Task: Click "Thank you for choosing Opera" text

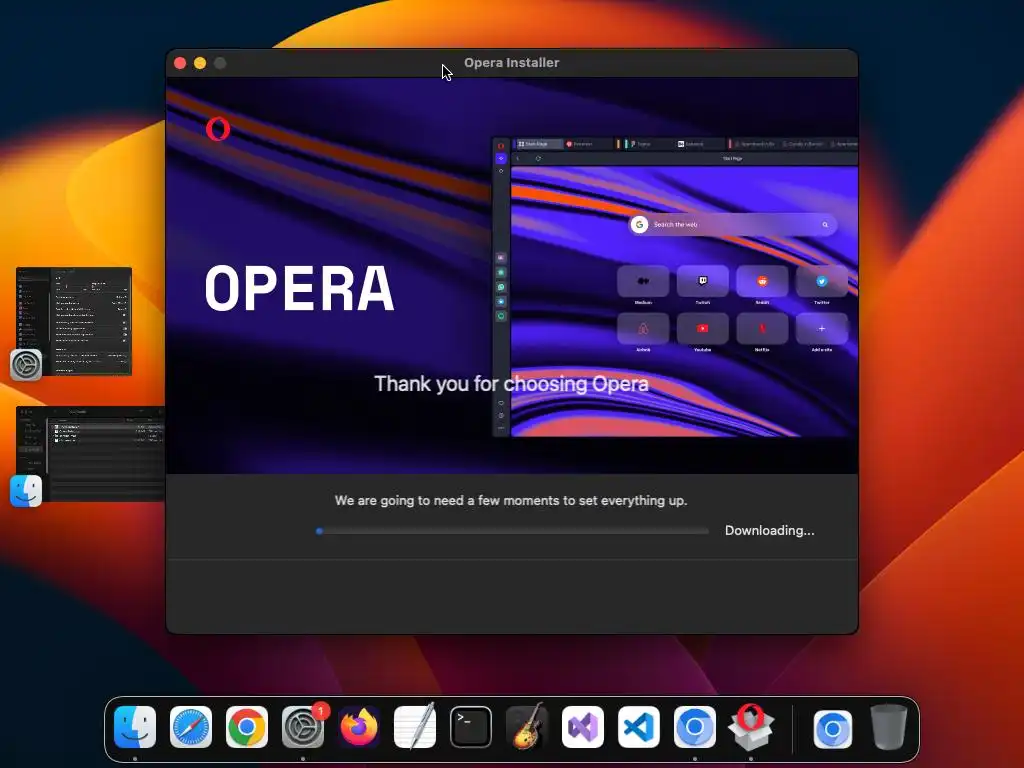Action: pyautogui.click(x=511, y=384)
